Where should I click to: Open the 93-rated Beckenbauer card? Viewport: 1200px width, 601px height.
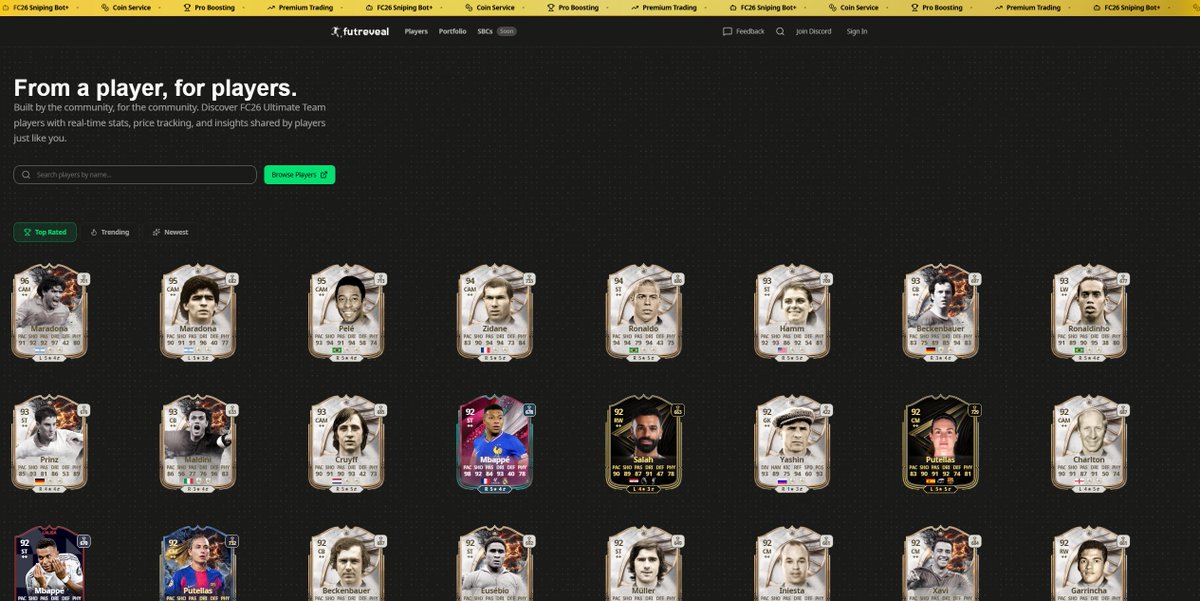pyautogui.click(x=941, y=312)
